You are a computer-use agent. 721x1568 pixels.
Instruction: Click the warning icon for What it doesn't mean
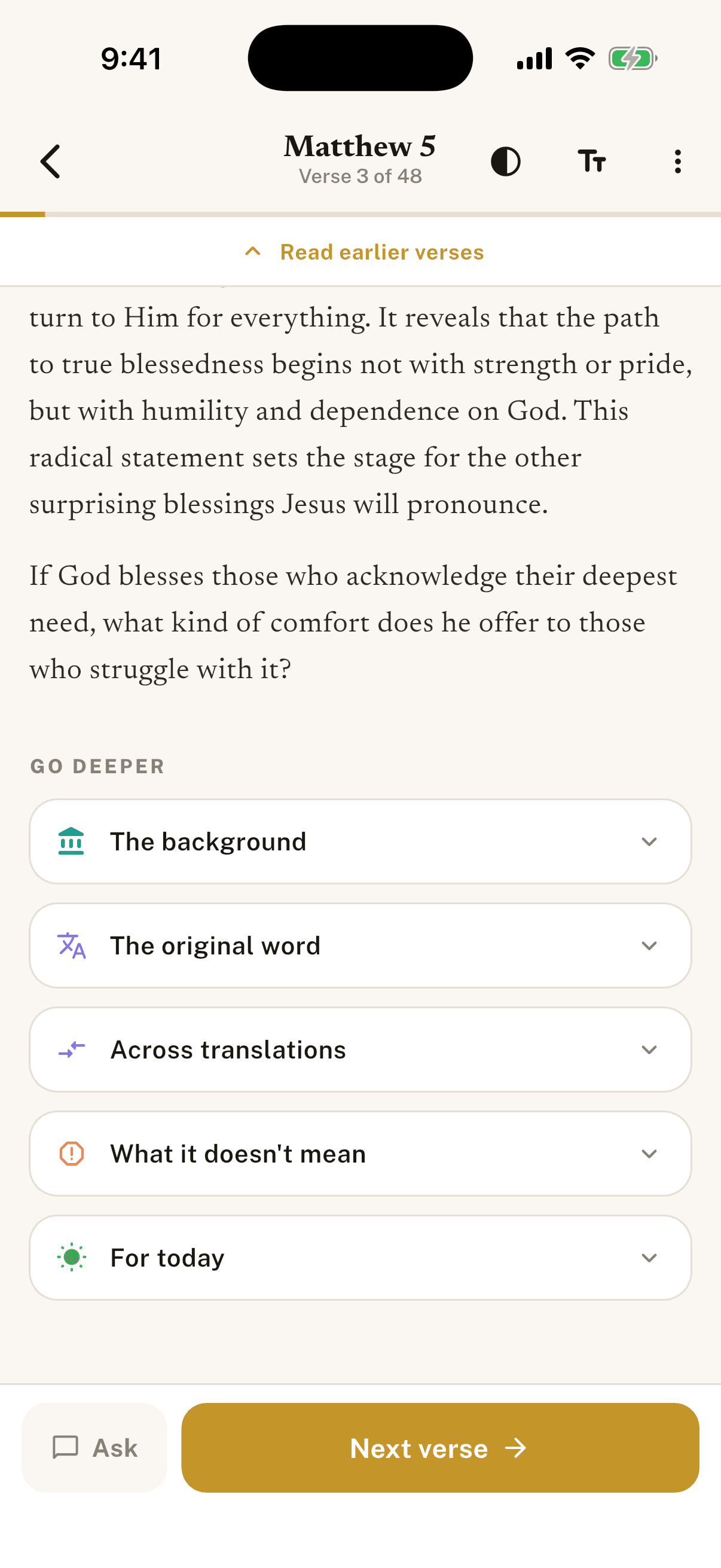pyautogui.click(x=71, y=1154)
